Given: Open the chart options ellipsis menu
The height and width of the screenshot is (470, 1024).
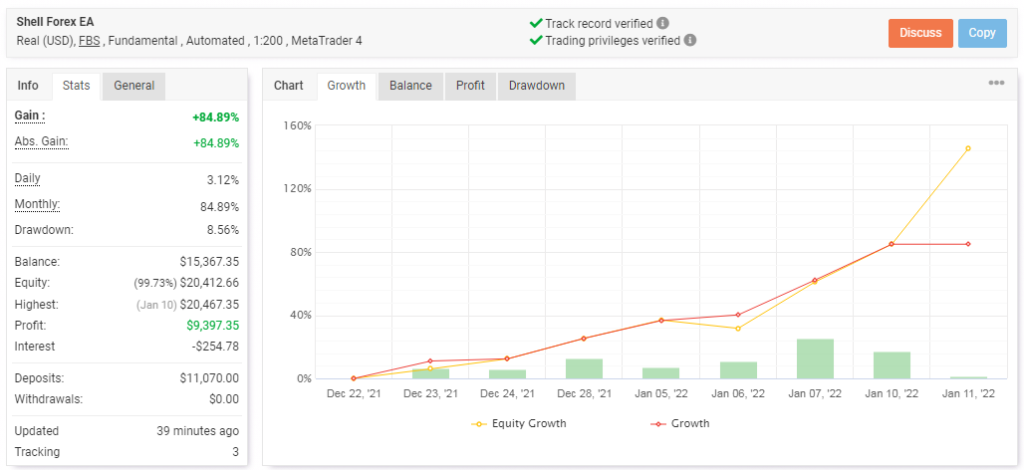Looking at the screenshot, I should click(x=996, y=83).
